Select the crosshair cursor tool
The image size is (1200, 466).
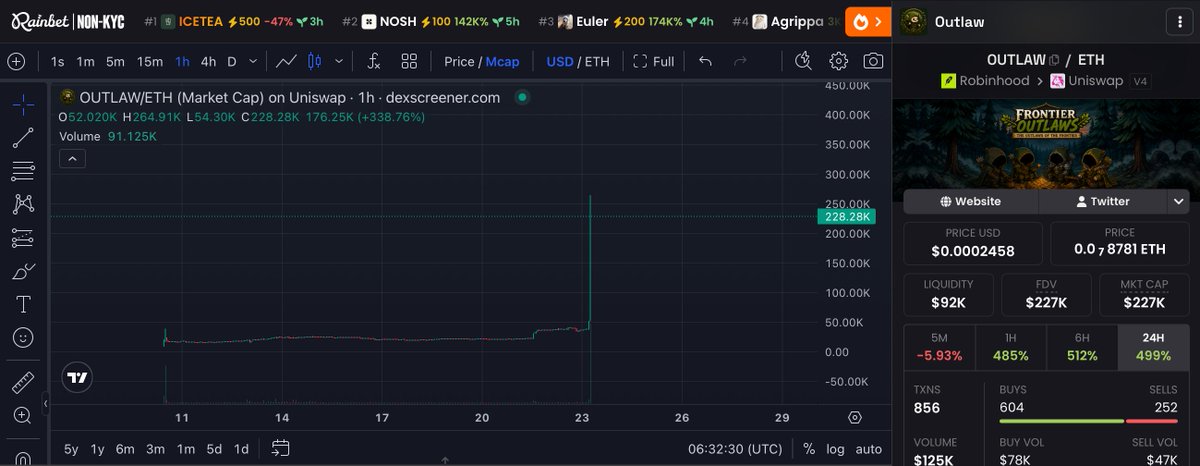[x=23, y=103]
